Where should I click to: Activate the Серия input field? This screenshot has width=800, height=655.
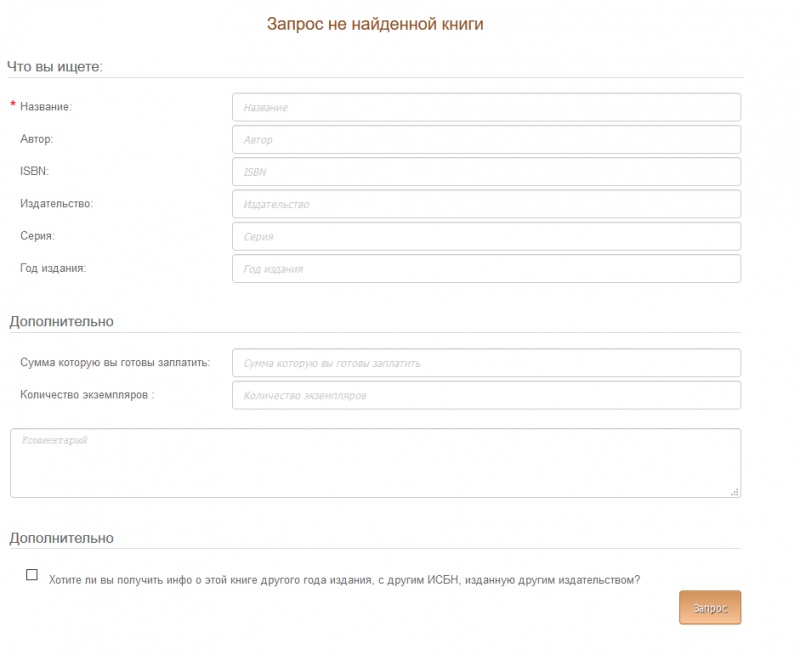[486, 236]
